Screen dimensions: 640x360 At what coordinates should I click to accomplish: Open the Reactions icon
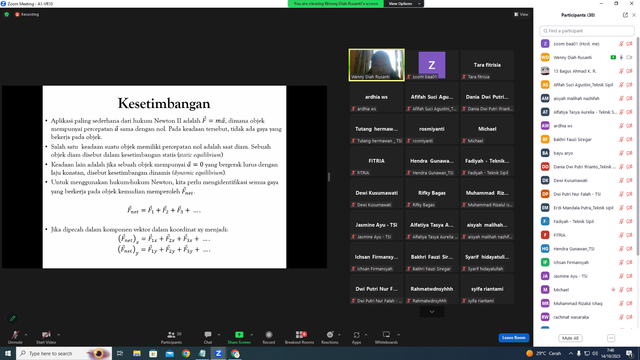[x=330, y=335]
